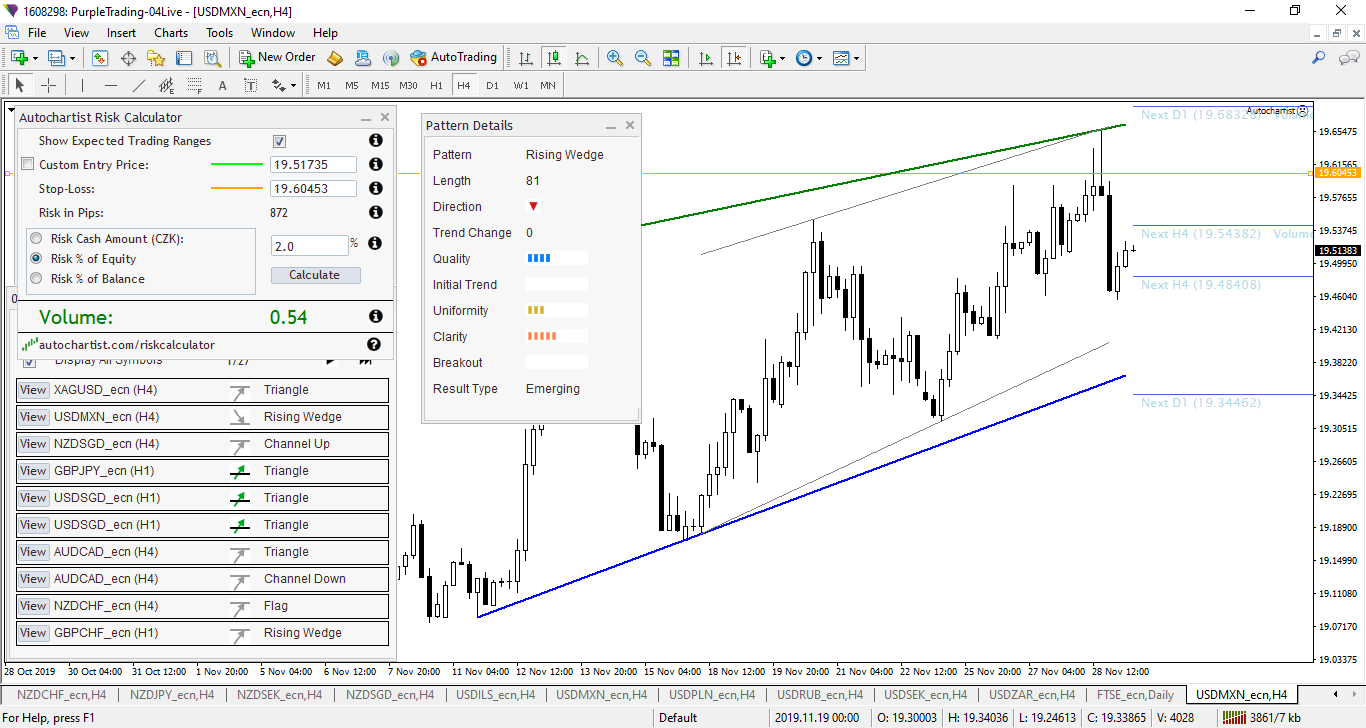Switch chart to bar chart style

tap(526, 58)
